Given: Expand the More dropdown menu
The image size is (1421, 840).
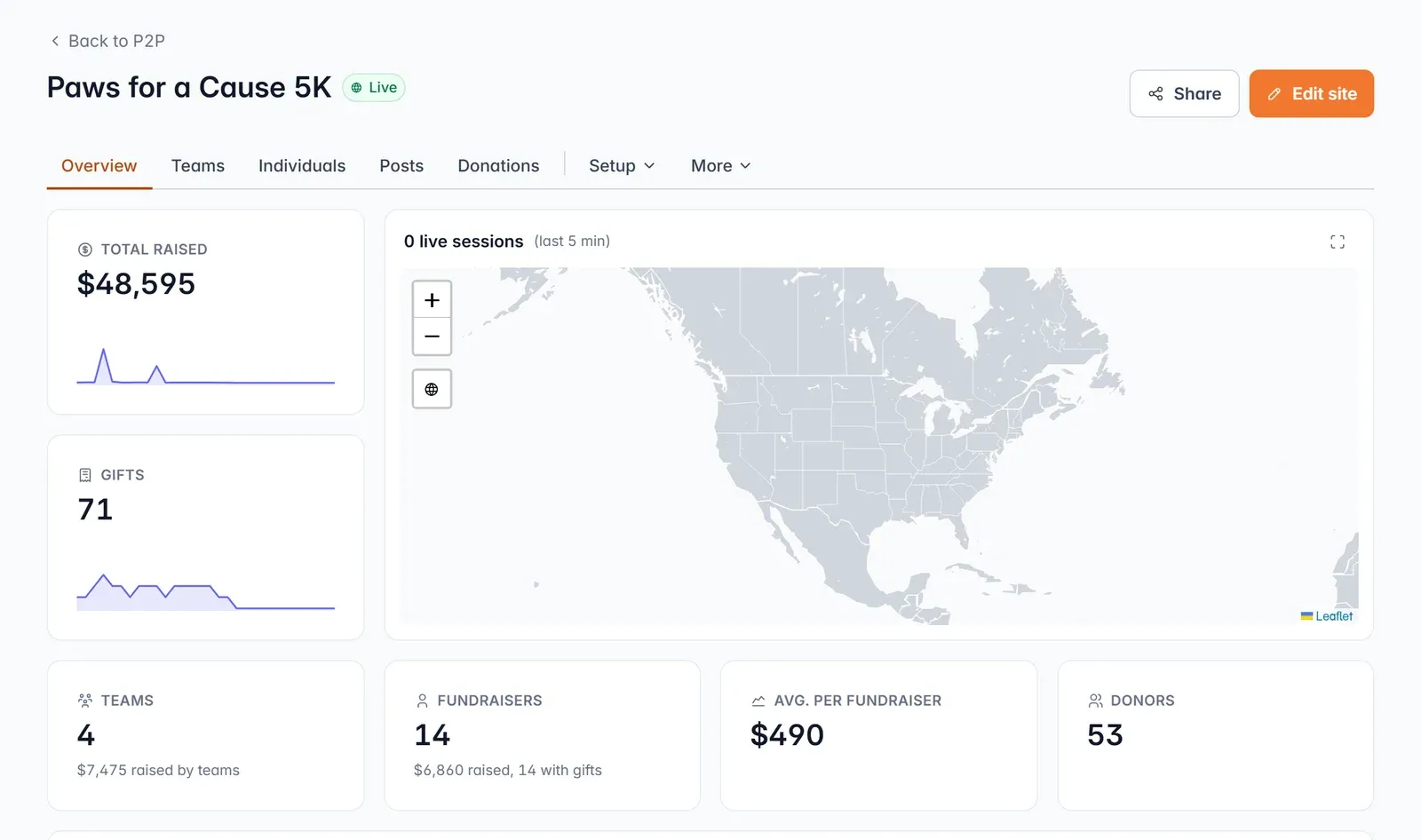Looking at the screenshot, I should pos(720,166).
